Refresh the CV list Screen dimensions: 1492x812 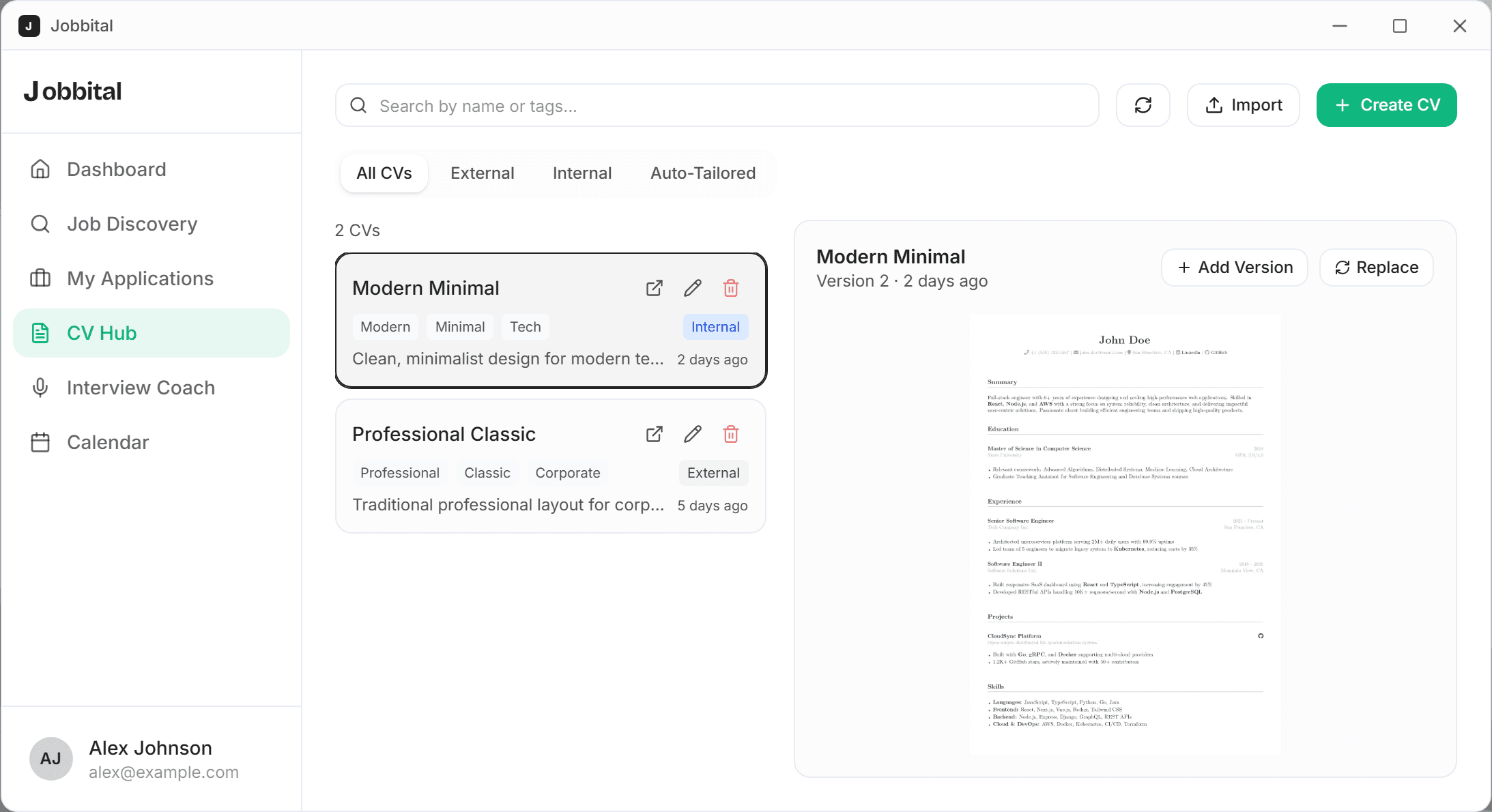click(1143, 105)
